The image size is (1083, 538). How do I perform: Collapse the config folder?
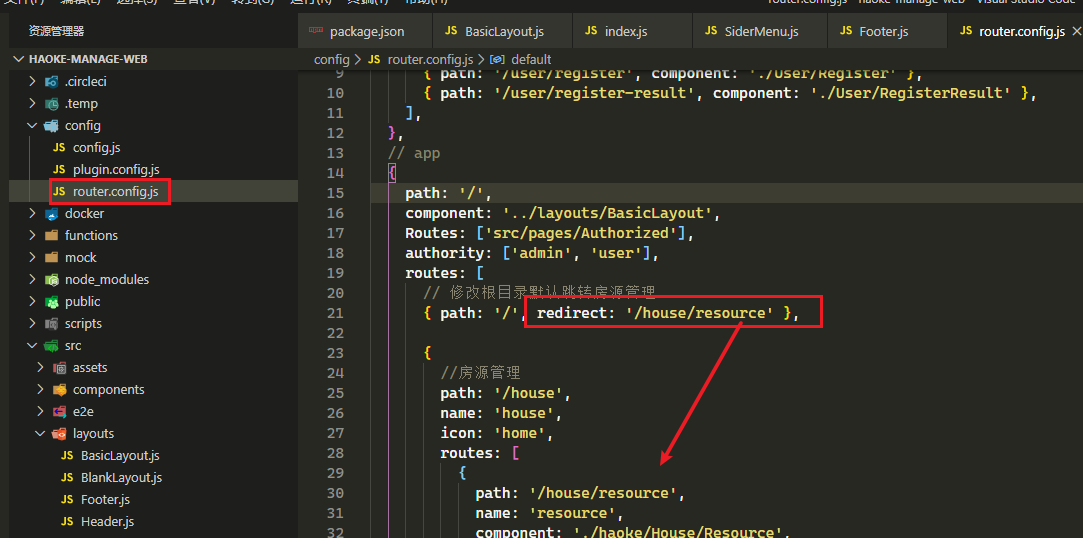32,126
